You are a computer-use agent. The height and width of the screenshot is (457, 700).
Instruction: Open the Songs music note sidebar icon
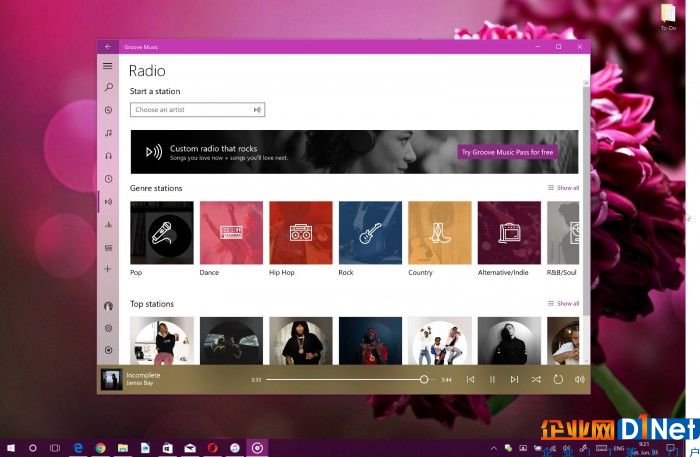[x=108, y=133]
